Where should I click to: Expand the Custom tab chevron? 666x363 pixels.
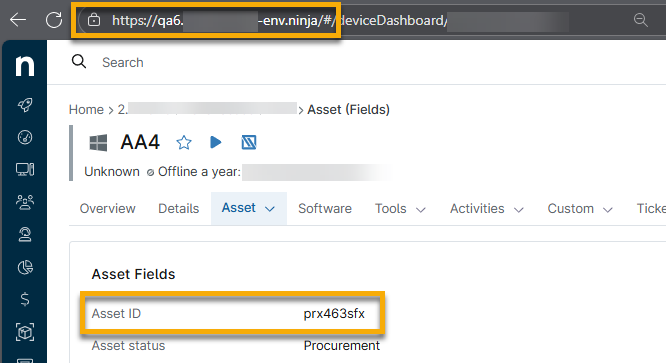608,210
